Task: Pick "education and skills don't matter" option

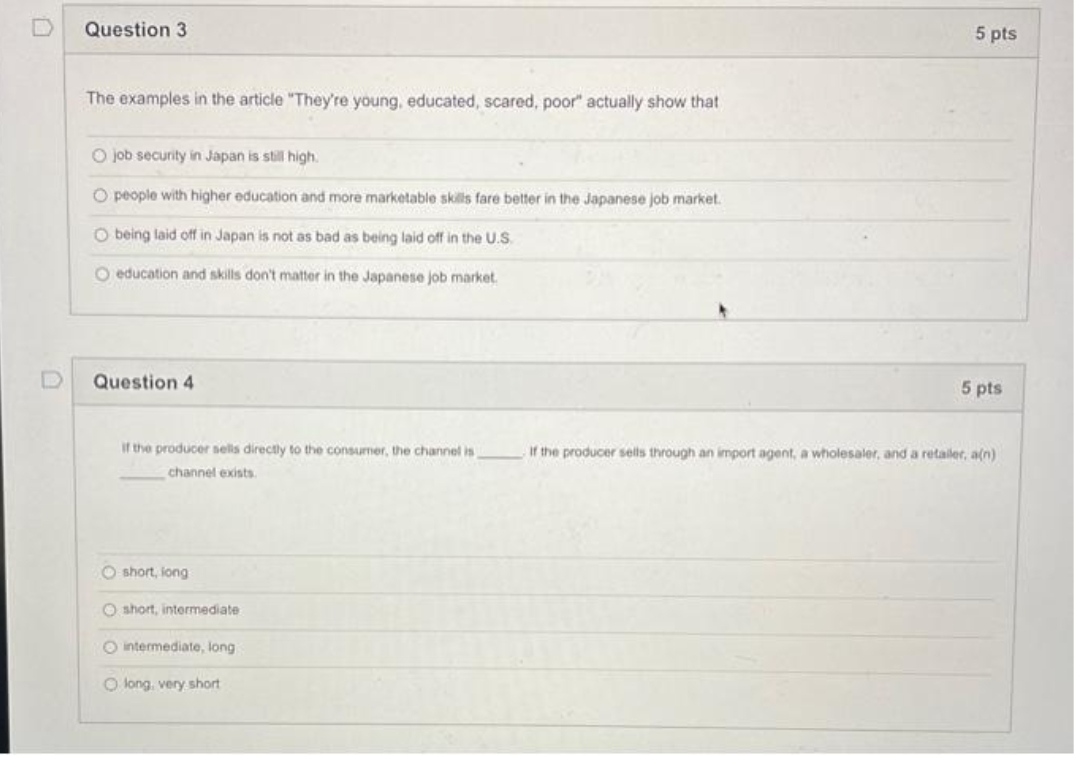Action: pos(103,273)
